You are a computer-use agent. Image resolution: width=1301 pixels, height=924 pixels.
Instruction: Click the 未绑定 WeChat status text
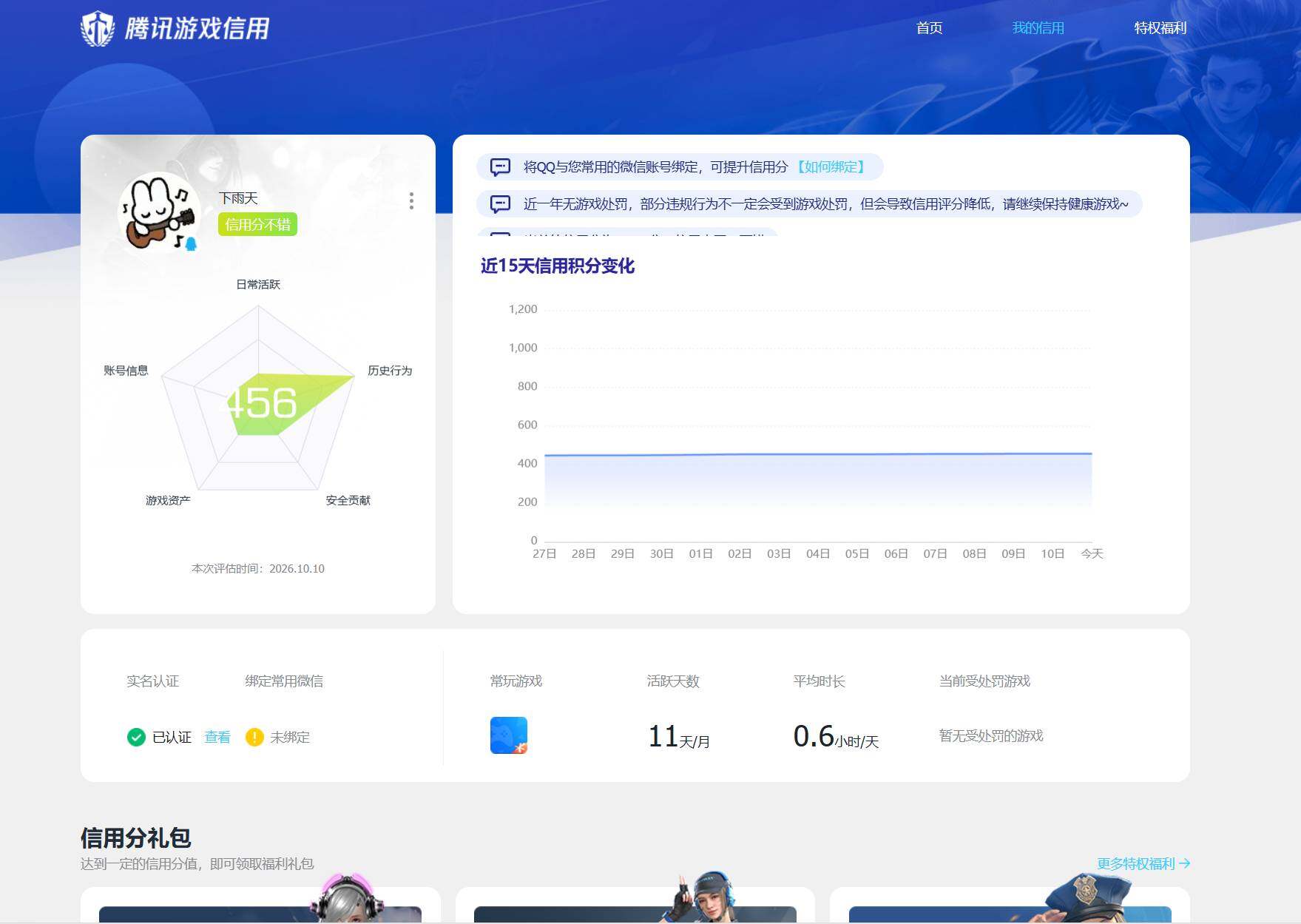(290, 738)
